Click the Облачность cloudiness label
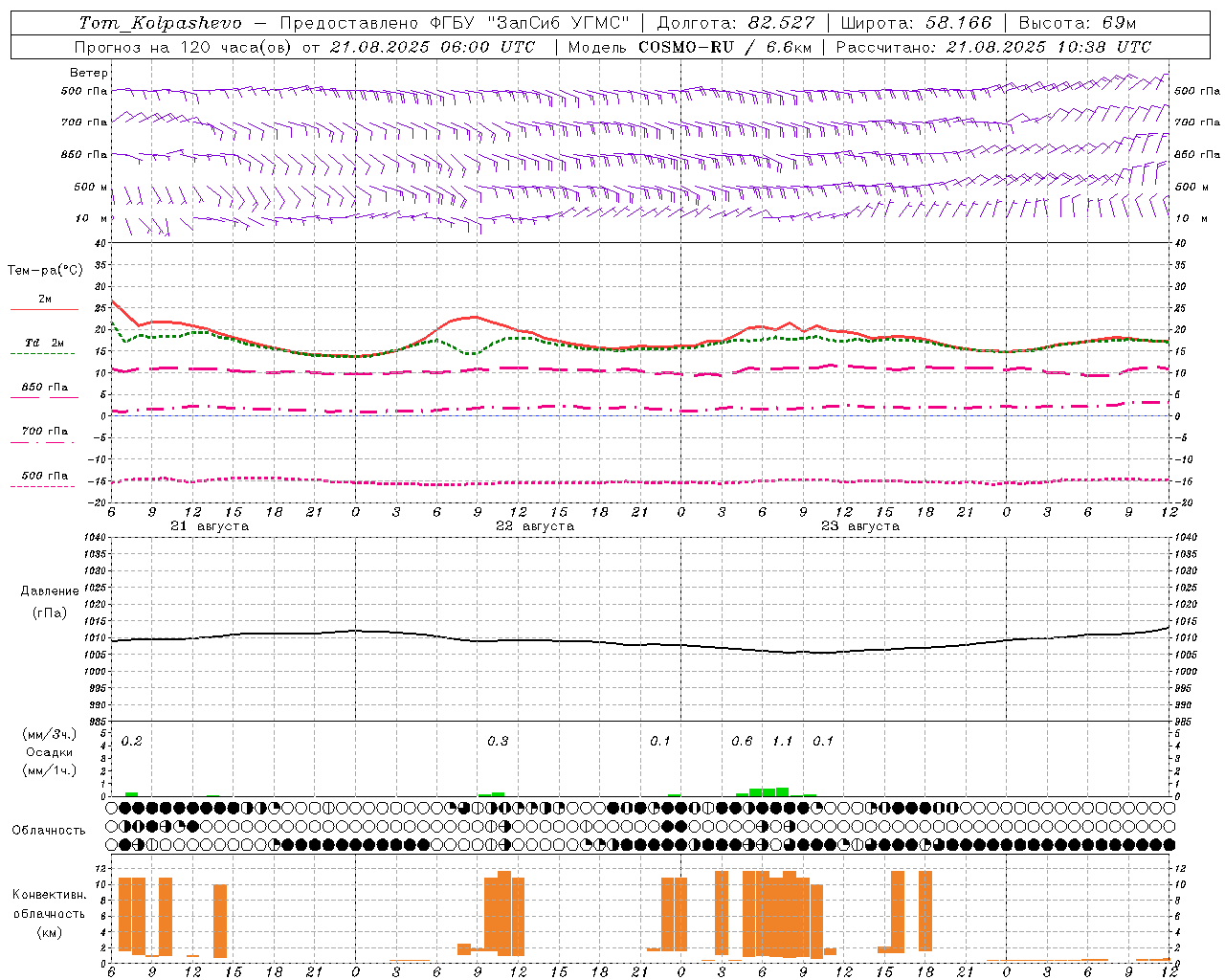Viewport: 1225px width, 980px height. [x=49, y=831]
